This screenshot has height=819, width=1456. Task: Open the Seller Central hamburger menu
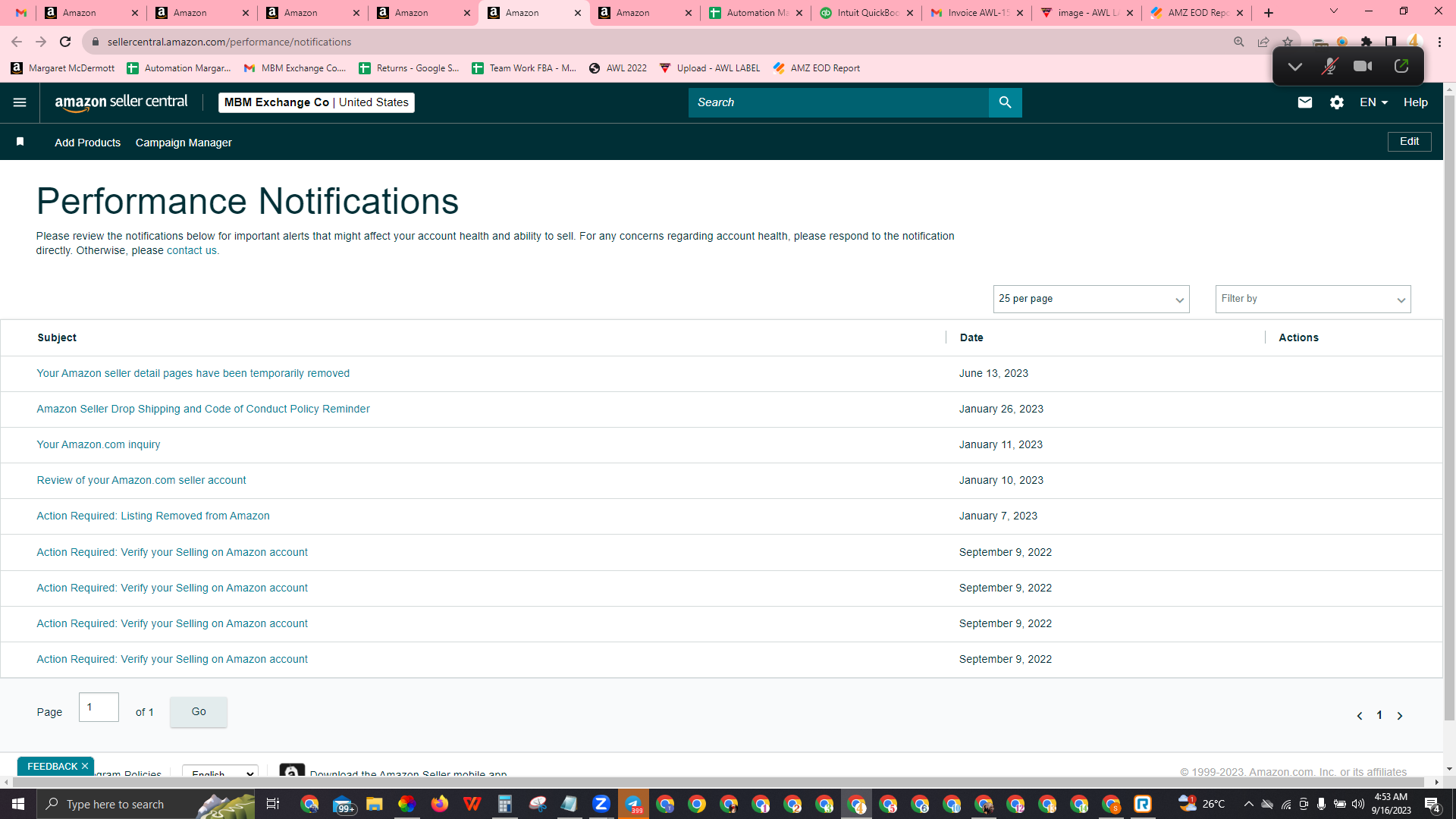tap(20, 102)
